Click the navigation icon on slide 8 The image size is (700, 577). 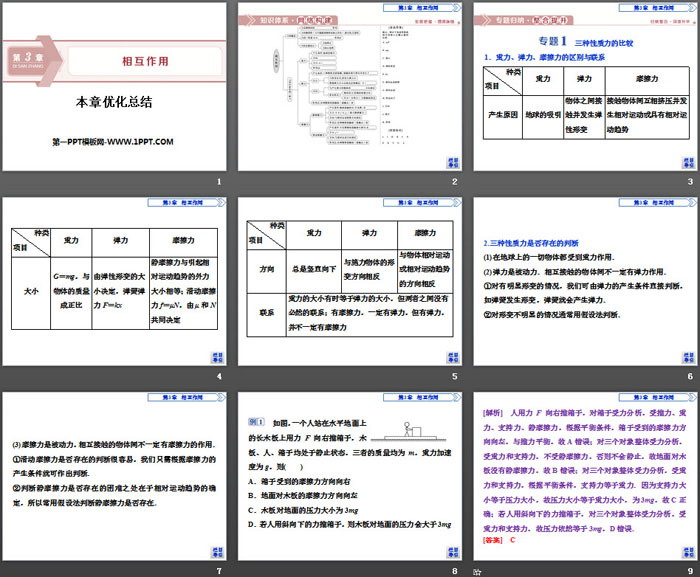451,551
